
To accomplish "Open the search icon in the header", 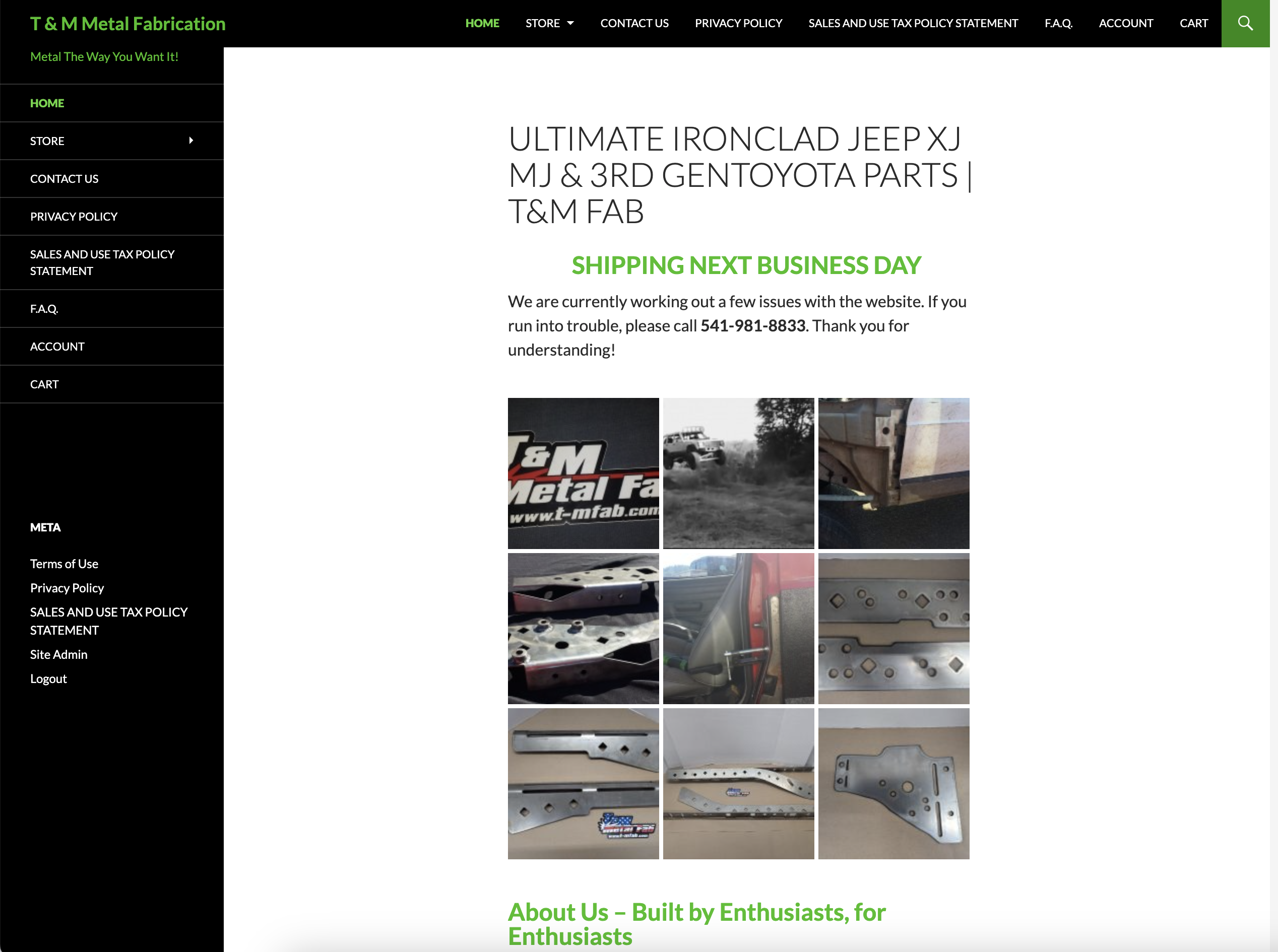I will pyautogui.click(x=1245, y=23).
